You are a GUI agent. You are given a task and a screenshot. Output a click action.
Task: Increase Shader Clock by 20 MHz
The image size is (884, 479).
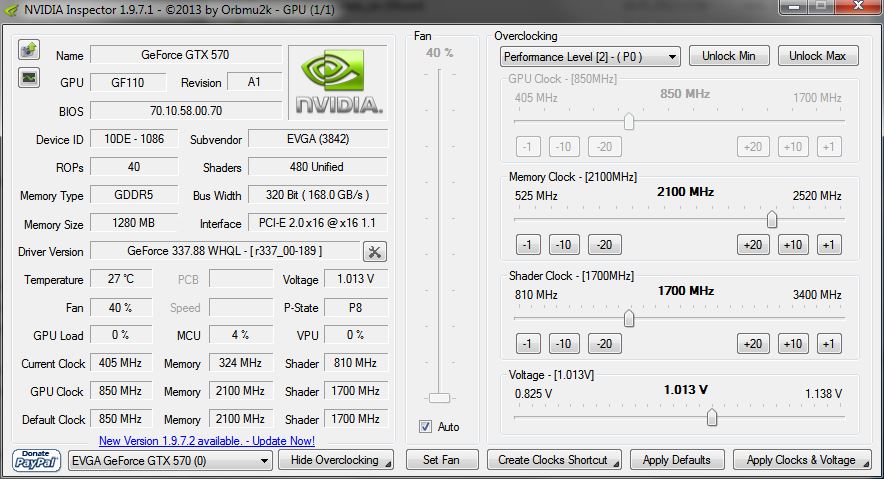[x=753, y=344]
